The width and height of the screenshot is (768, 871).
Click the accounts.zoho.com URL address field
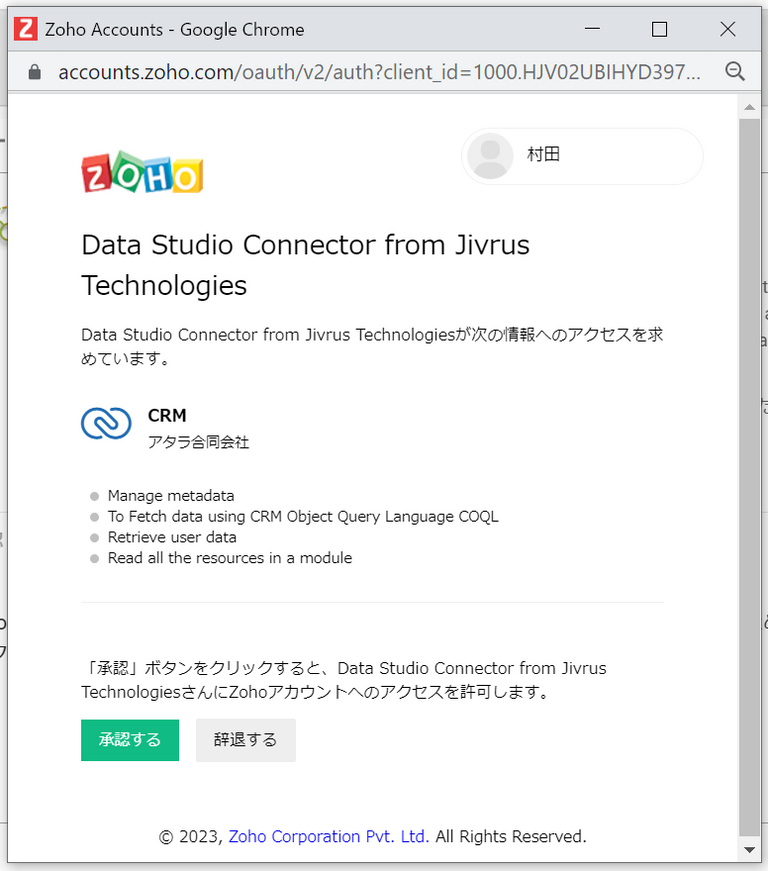379,72
